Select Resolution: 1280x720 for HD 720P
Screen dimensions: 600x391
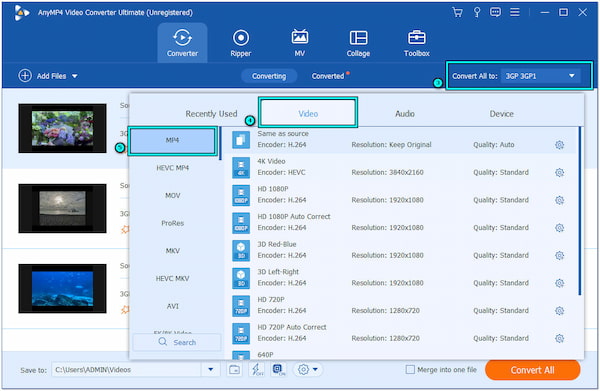click(386, 311)
